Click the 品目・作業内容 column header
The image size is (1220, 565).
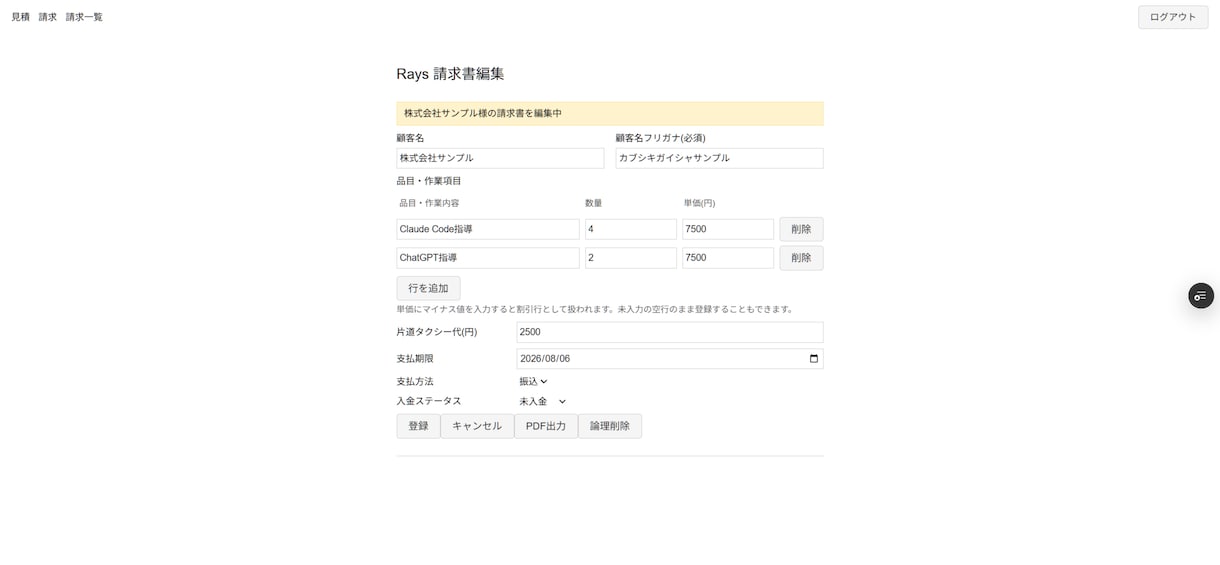click(x=429, y=203)
